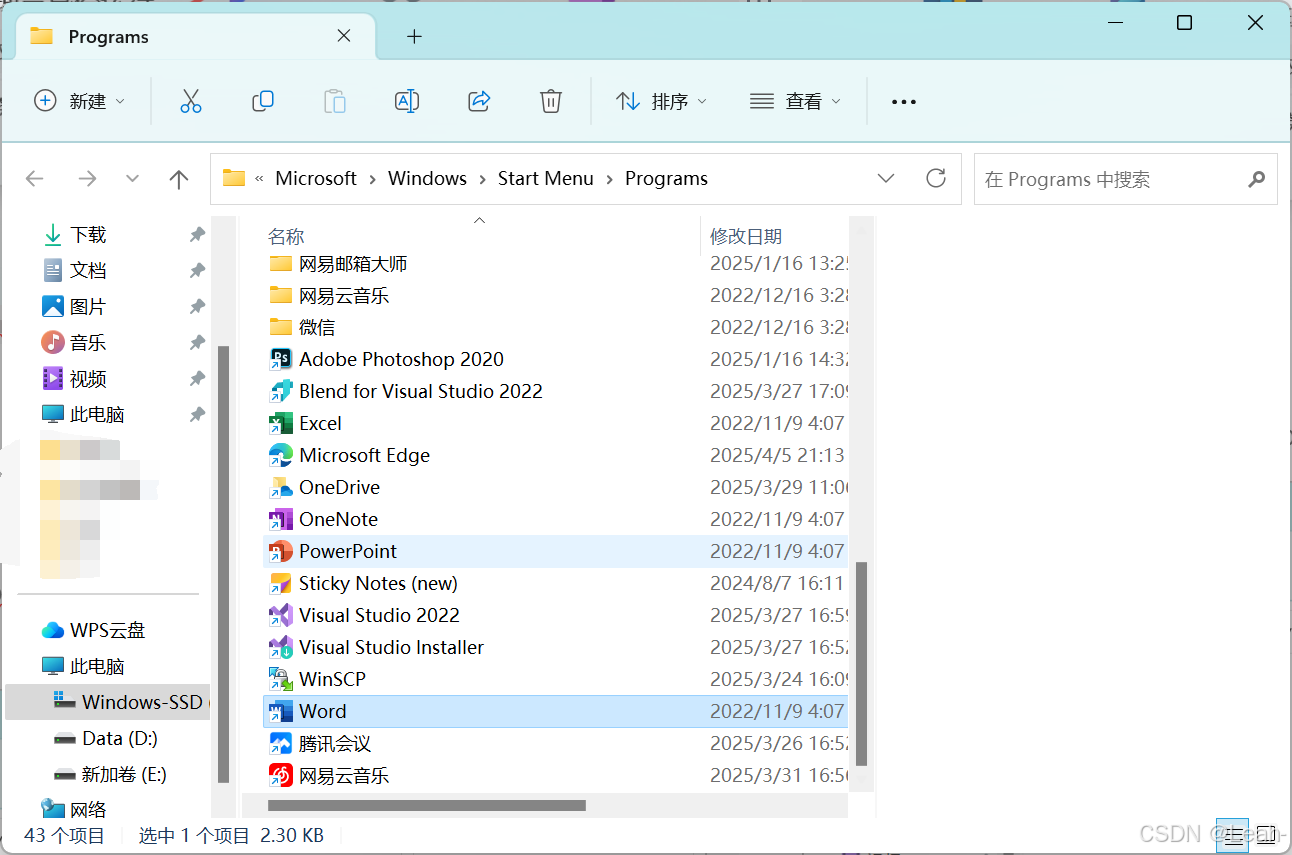Add a new tab
Image resolution: width=1292 pixels, height=855 pixels.
(414, 37)
